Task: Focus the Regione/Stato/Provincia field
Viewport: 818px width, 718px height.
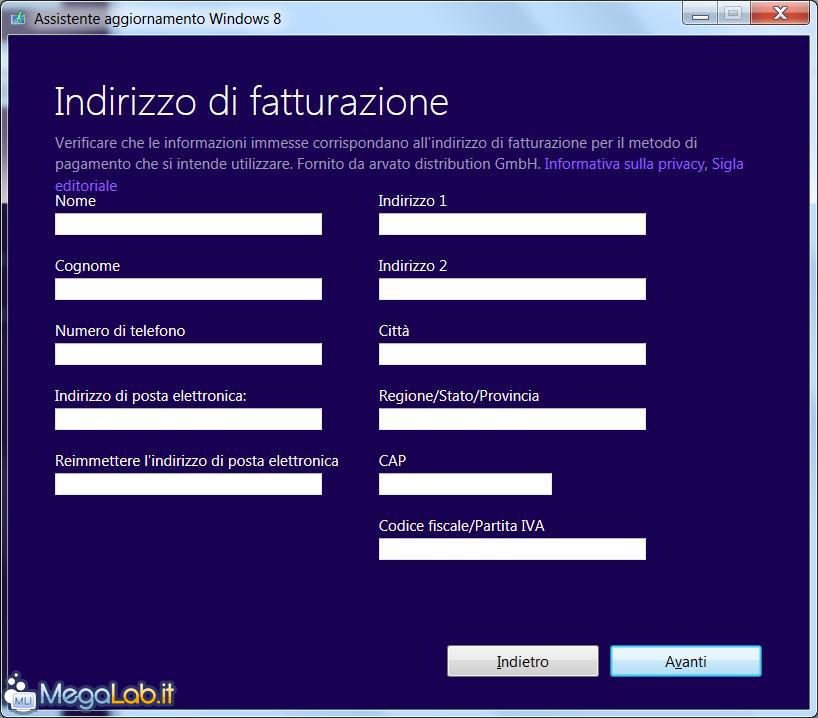Action: [512, 419]
